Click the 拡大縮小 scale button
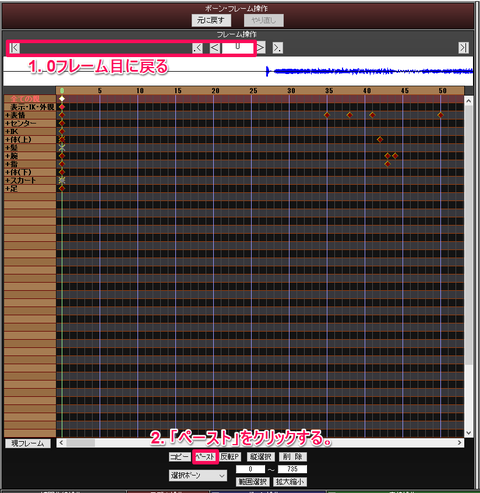 coord(290,482)
